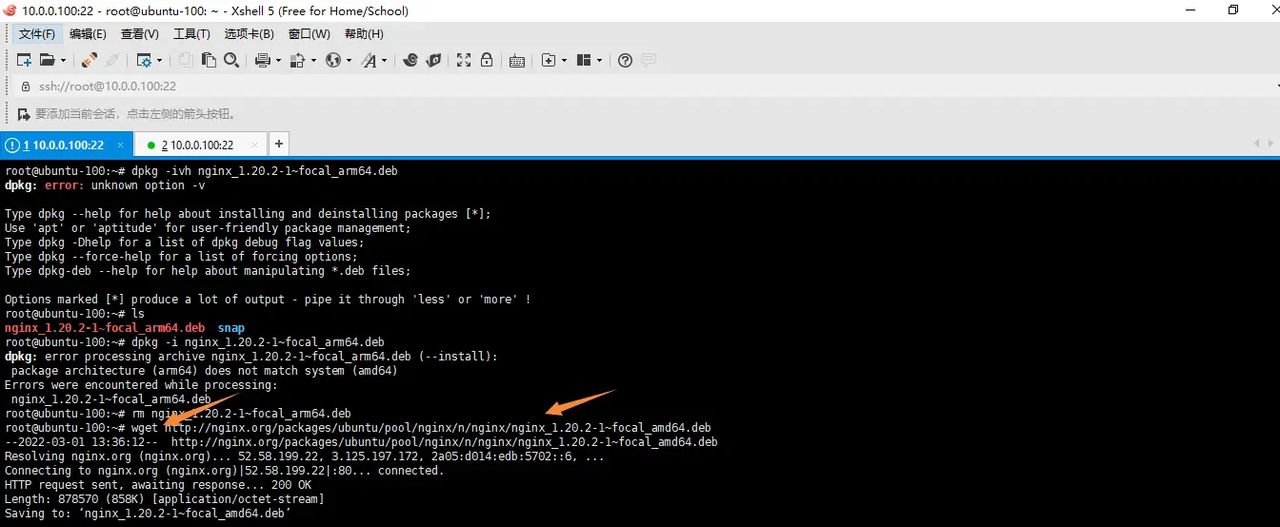Click 'dpkg: error: unknown option -v' line
Viewport: 1280px width, 527px height.
[x=104, y=185]
